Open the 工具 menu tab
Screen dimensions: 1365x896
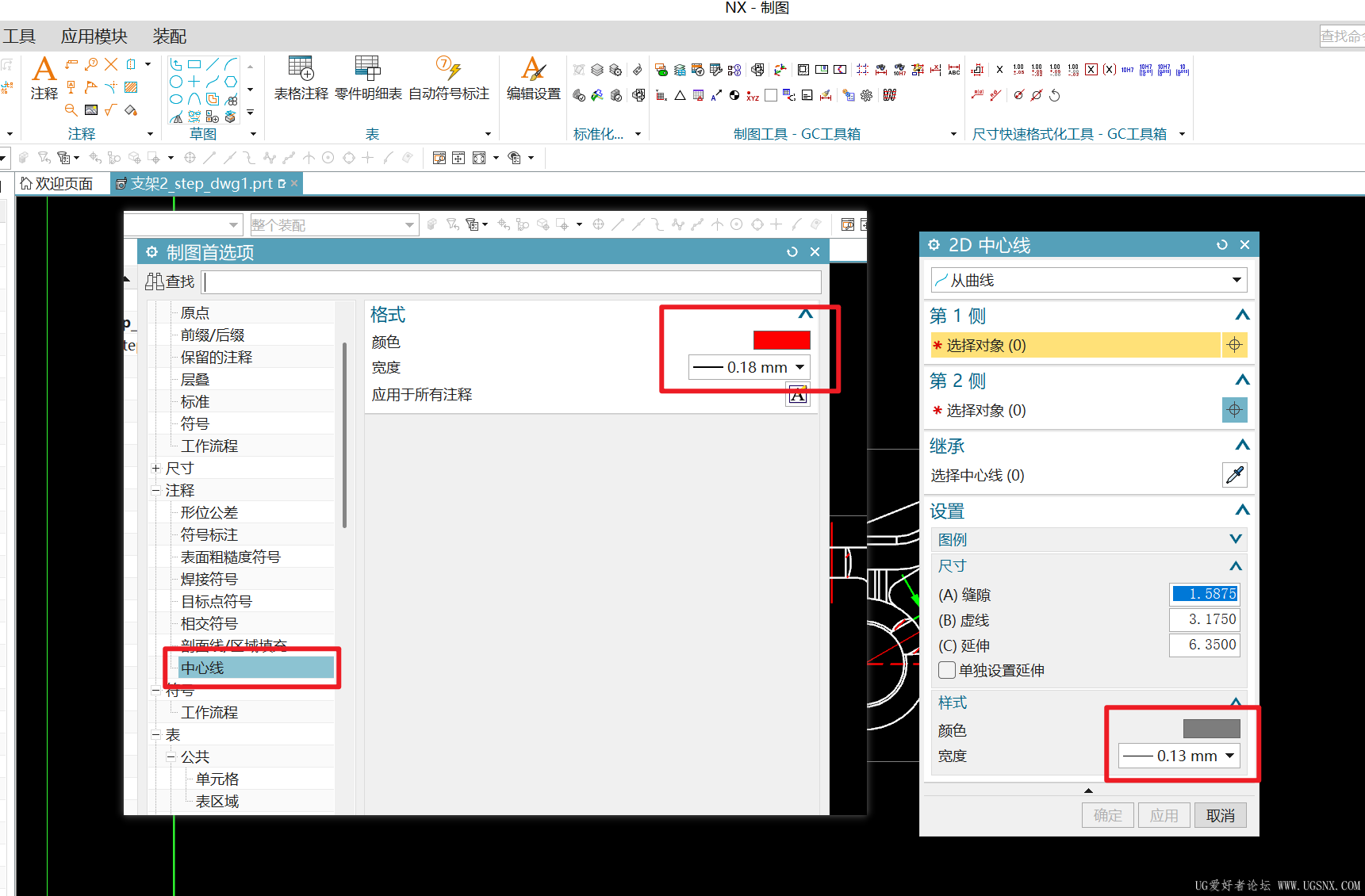(19, 36)
